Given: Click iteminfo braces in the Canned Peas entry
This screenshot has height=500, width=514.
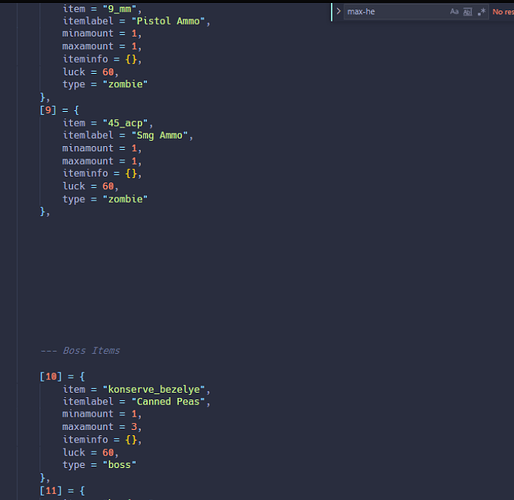Looking at the screenshot, I should click(x=131, y=440).
